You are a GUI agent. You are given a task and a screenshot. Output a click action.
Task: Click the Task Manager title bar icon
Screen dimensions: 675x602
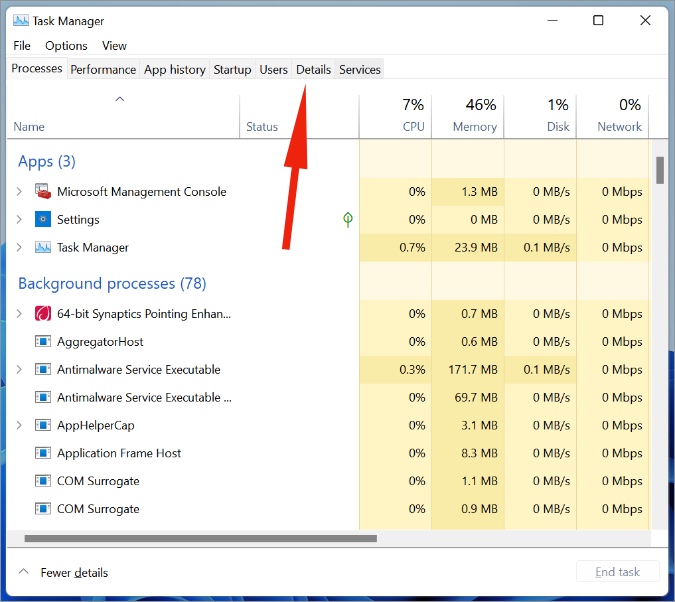[x=21, y=20]
